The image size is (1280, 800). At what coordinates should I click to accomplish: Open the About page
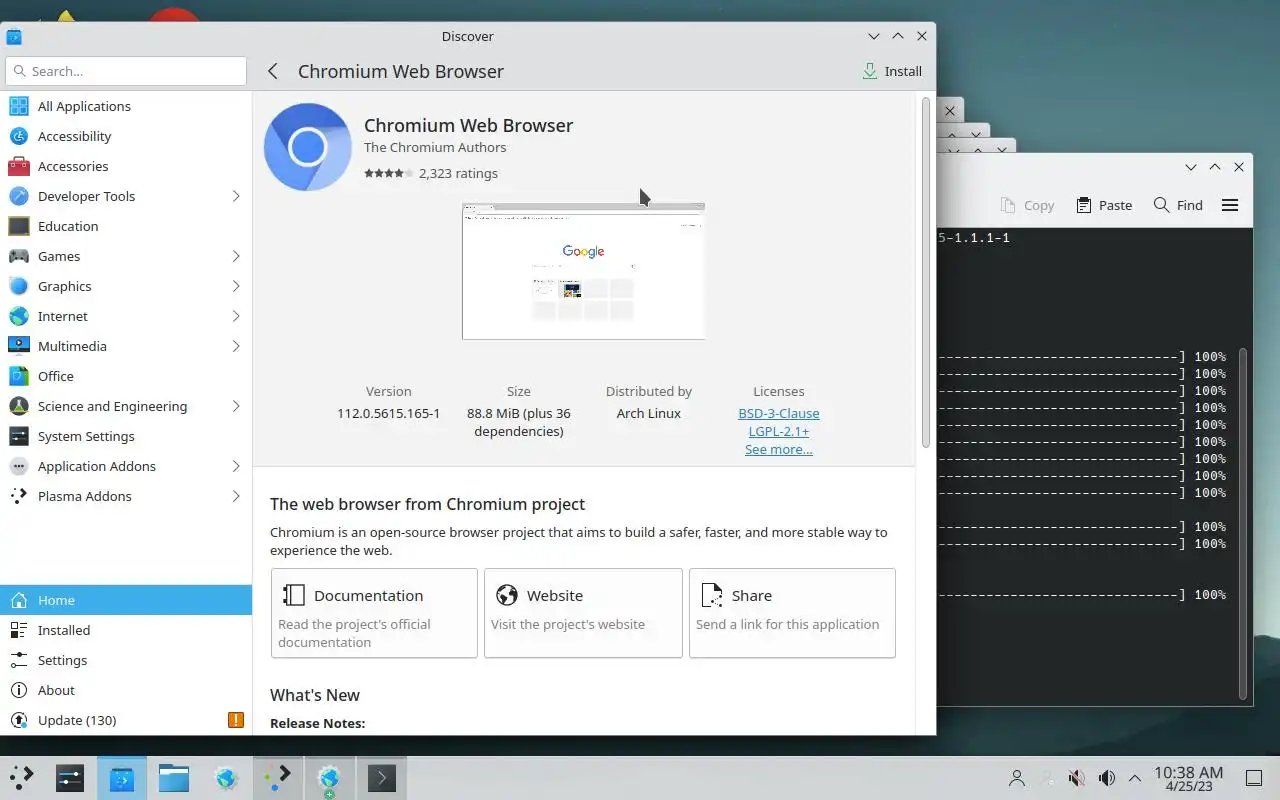coord(126,690)
